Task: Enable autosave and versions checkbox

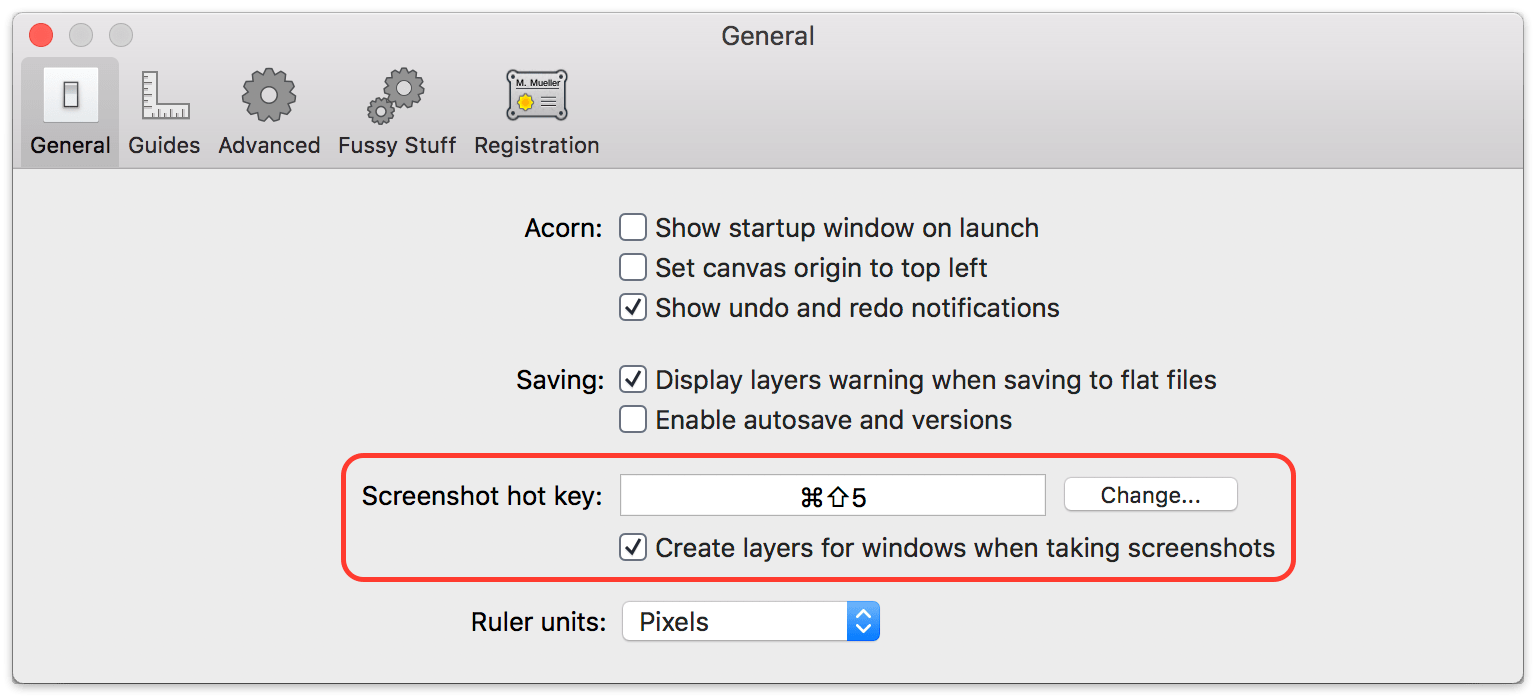Action: (633, 420)
